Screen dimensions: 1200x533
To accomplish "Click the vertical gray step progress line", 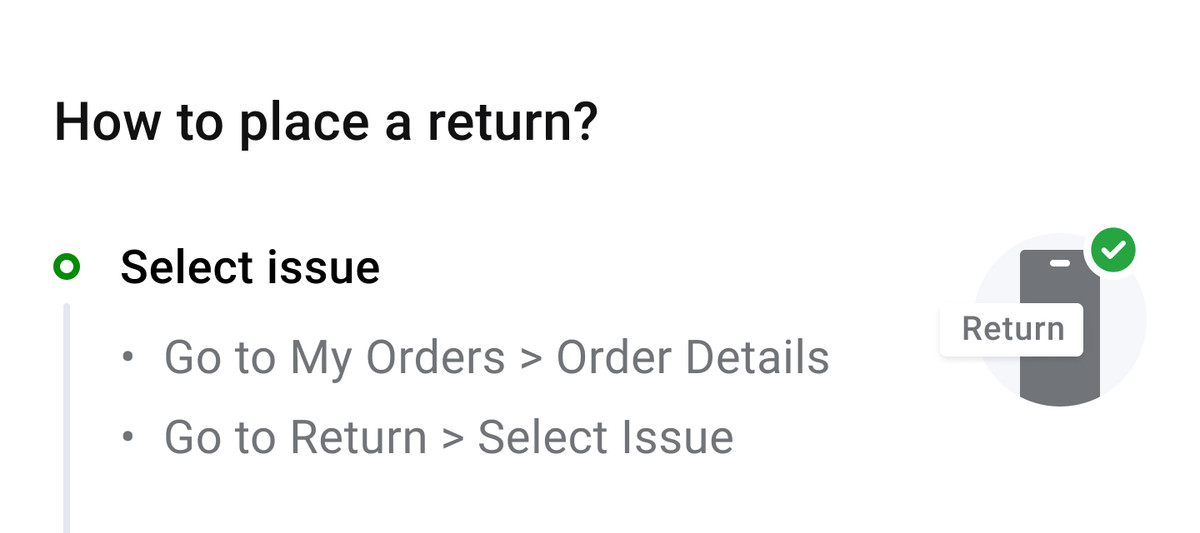I will tap(67, 418).
